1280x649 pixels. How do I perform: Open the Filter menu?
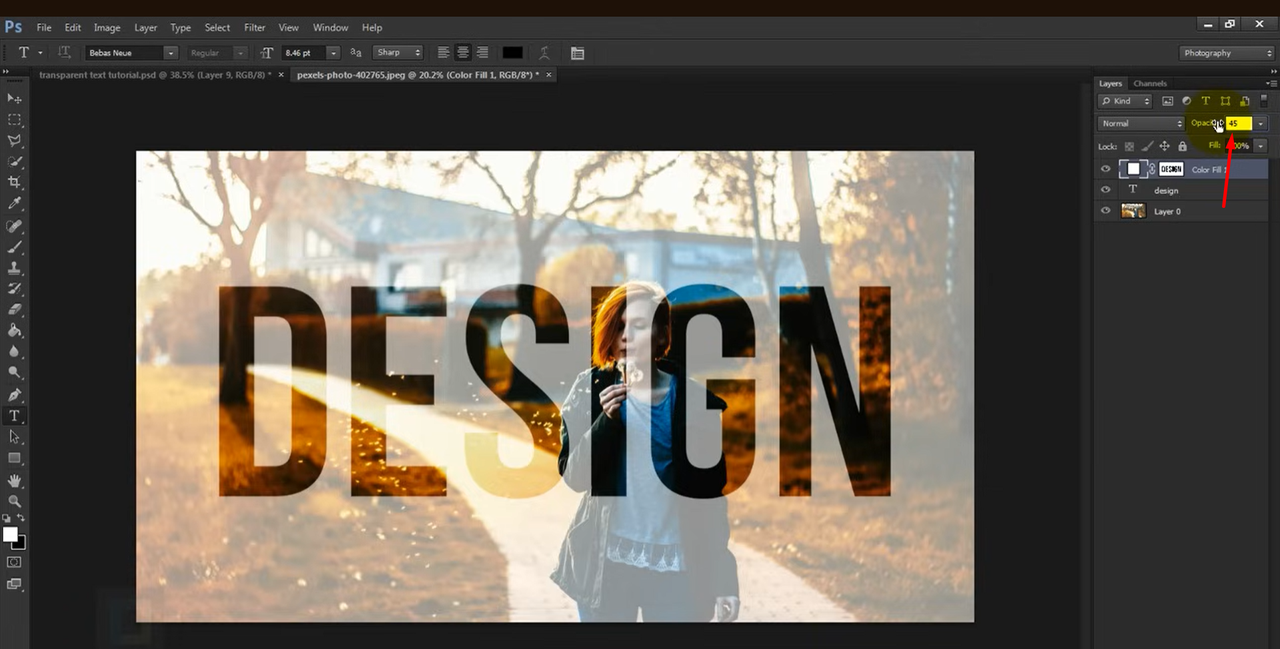click(x=255, y=27)
